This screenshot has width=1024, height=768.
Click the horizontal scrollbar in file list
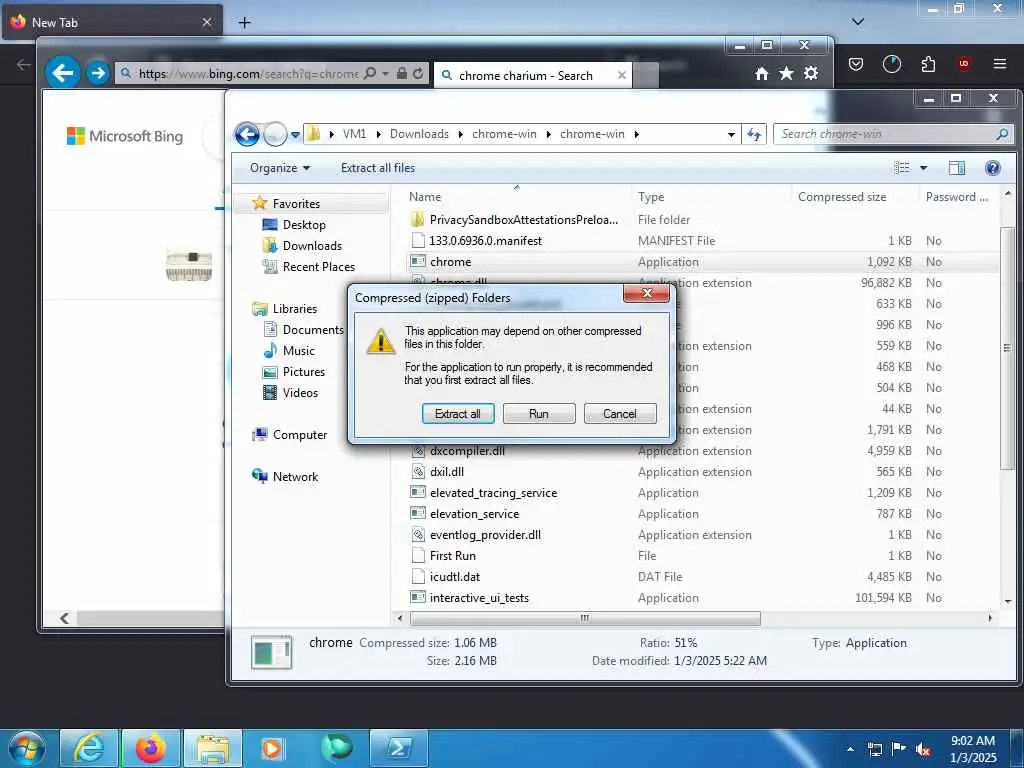point(584,618)
